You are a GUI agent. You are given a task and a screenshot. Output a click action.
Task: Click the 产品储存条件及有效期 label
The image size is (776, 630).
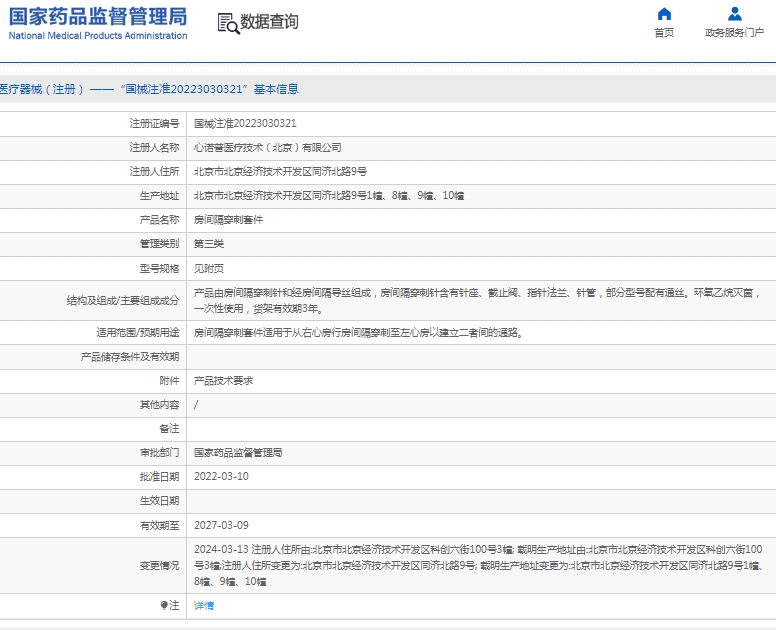(130, 357)
